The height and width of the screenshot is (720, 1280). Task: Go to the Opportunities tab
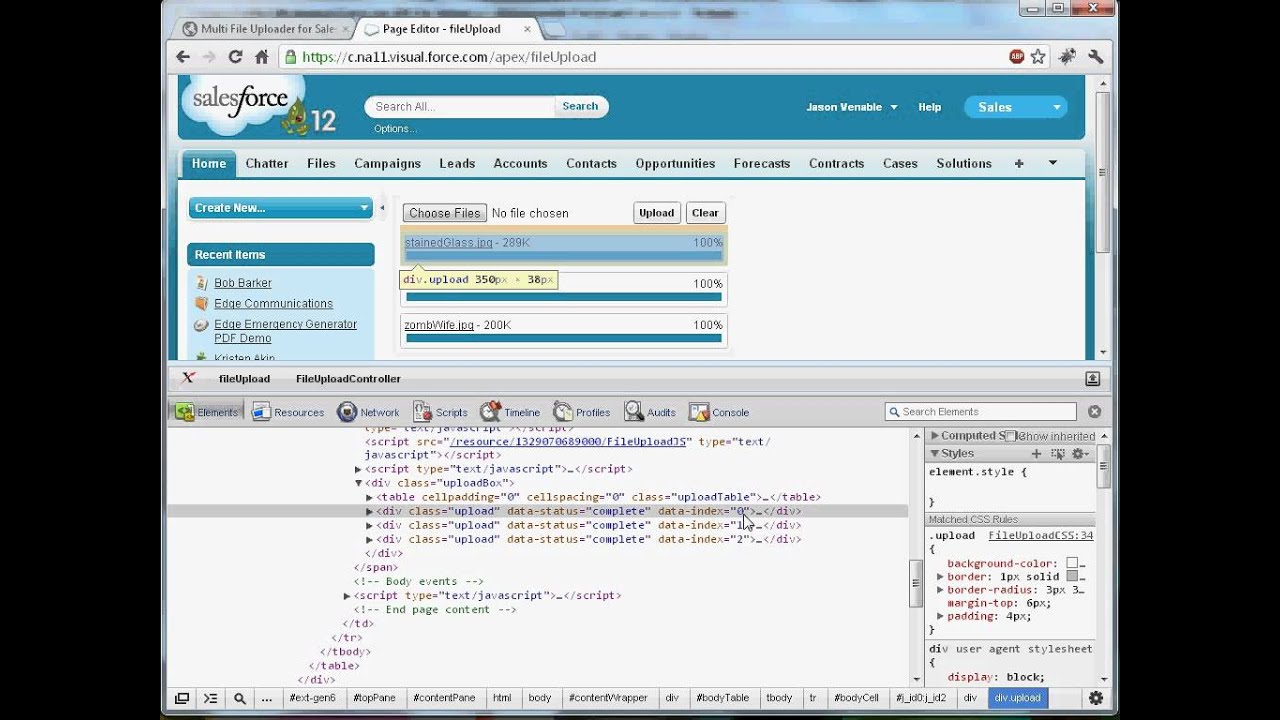point(675,163)
